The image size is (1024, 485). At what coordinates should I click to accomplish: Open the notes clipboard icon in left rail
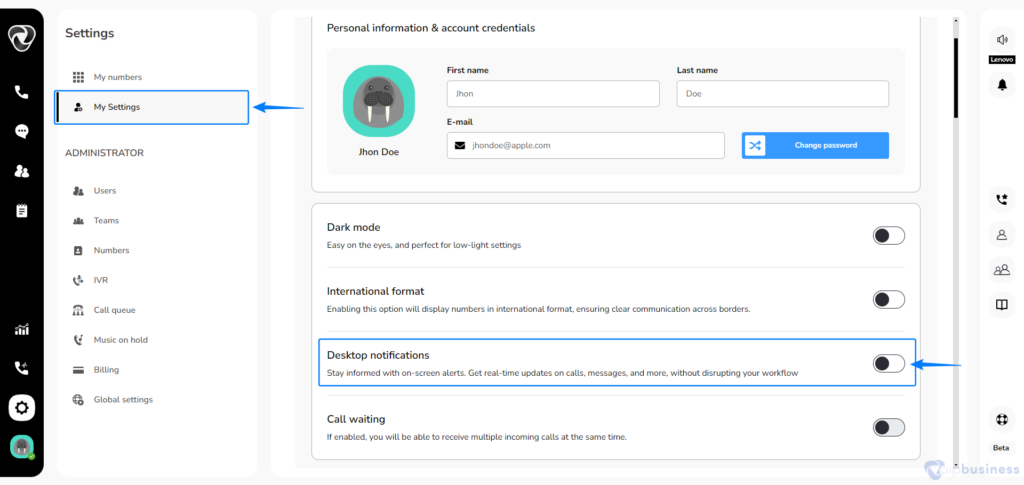(x=22, y=211)
